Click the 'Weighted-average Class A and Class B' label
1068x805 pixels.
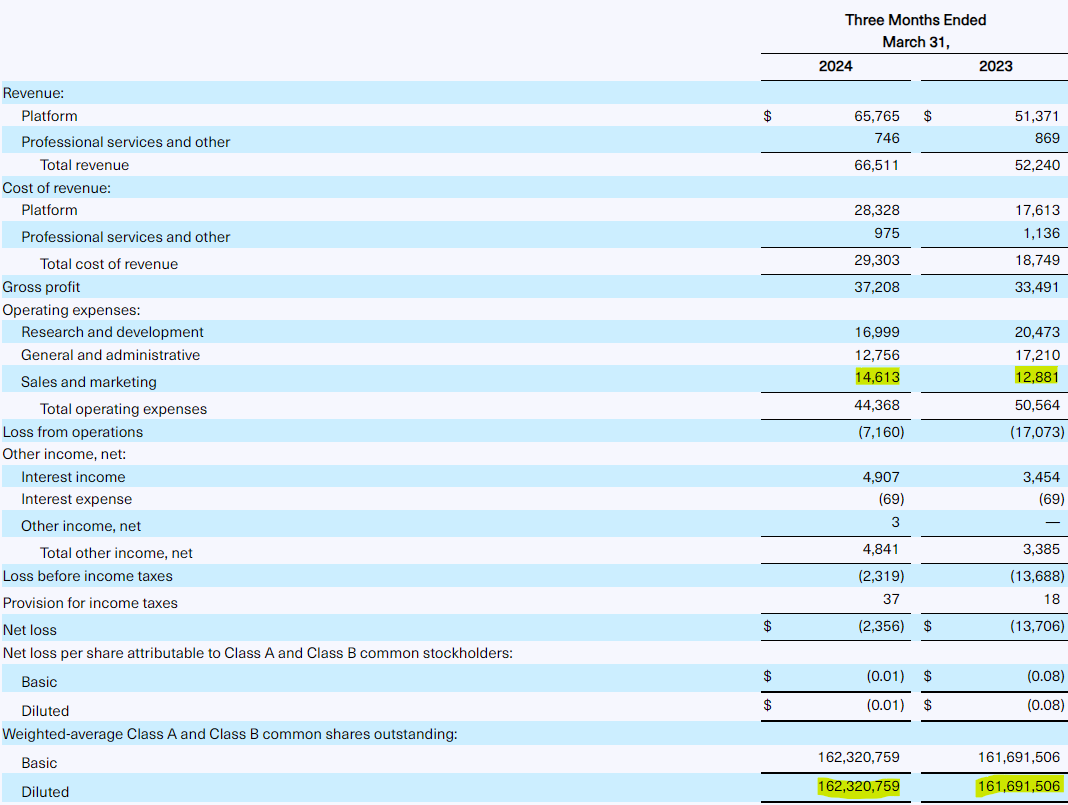point(230,734)
